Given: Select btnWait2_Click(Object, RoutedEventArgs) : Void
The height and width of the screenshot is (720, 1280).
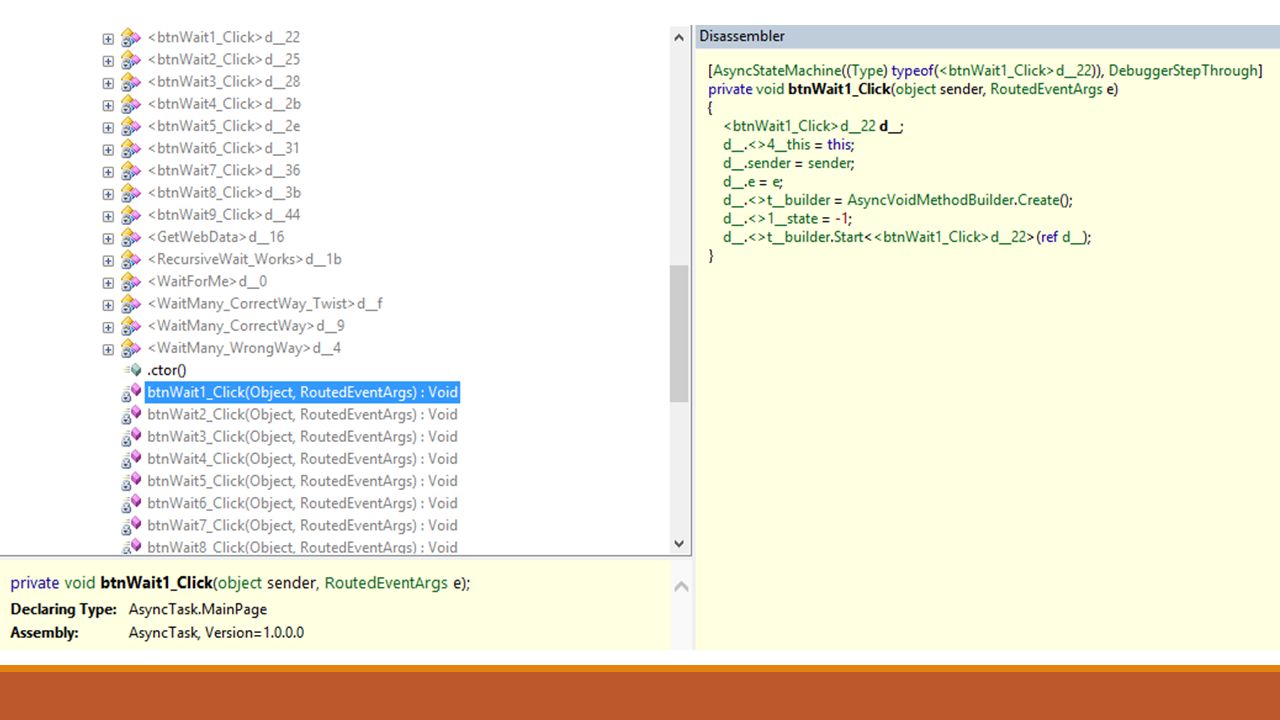Looking at the screenshot, I should [x=302, y=414].
